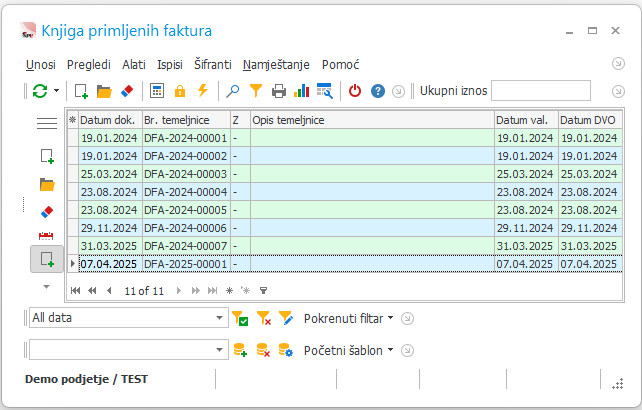This screenshot has width=642, height=410.
Task: Click the sidebar eraser icon
Action: [x=47, y=212]
